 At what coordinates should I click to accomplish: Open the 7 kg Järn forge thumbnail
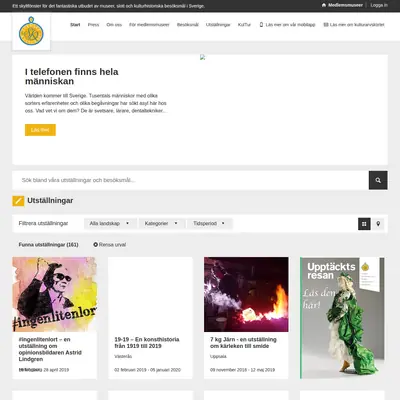[x=246, y=294]
